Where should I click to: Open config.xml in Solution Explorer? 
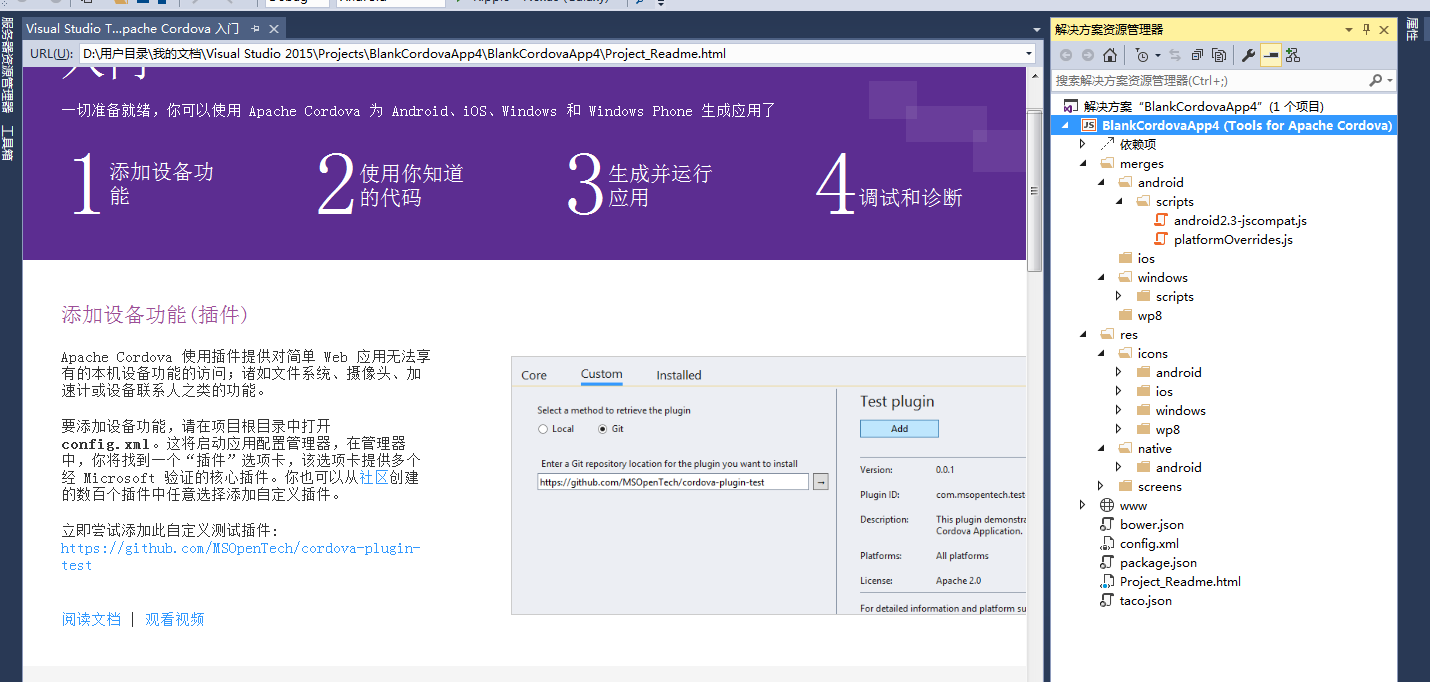(x=1149, y=543)
